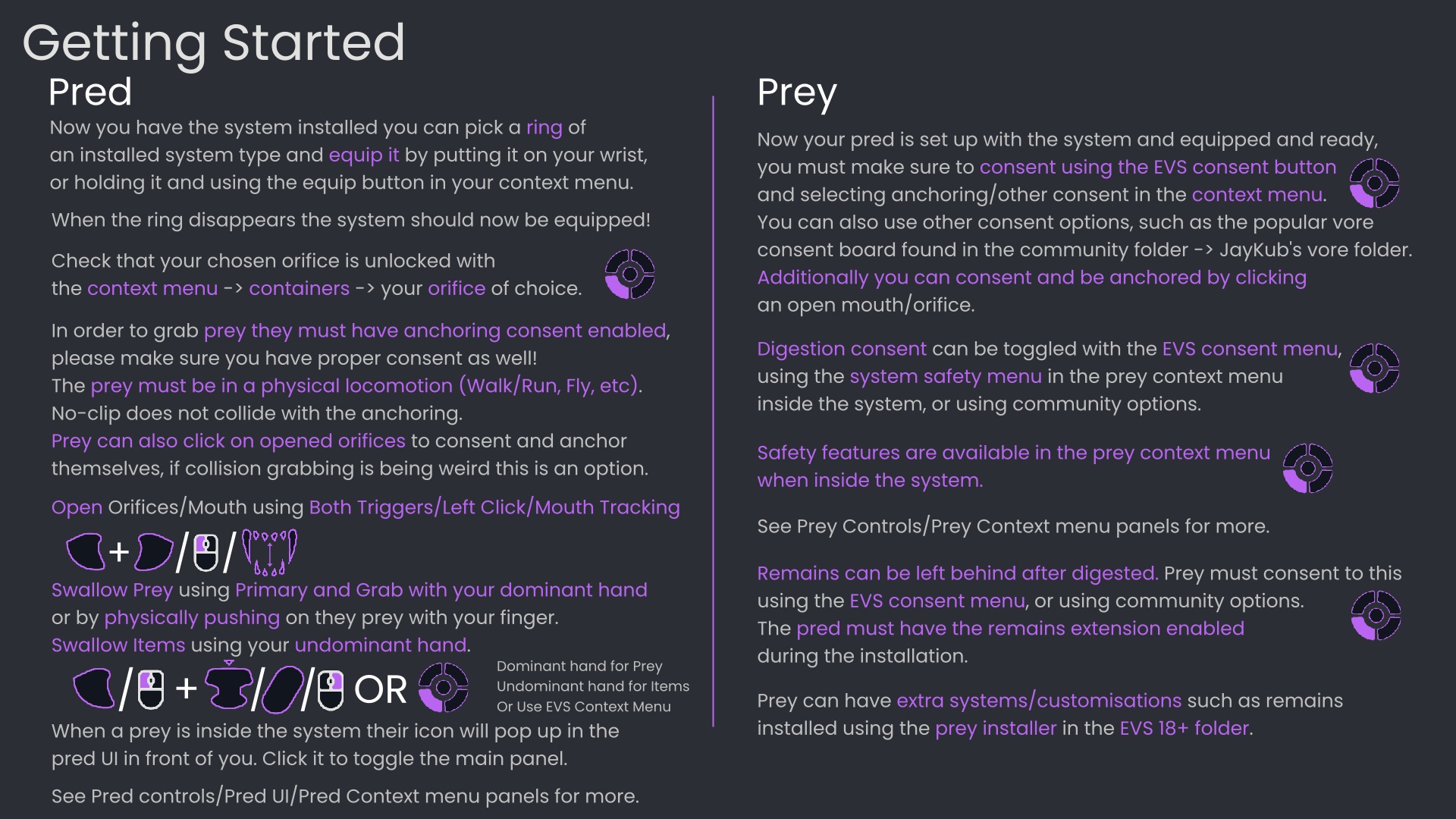Click 'EVS 18+ folder' highlighted text

pyautogui.click(x=1183, y=728)
